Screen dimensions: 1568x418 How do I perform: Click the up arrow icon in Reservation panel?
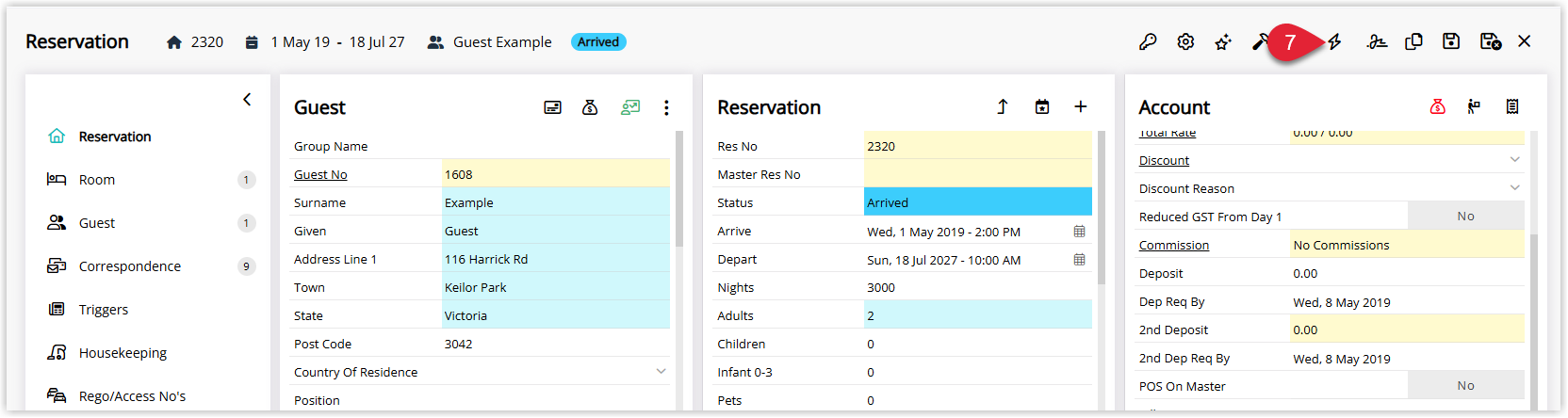[1003, 107]
